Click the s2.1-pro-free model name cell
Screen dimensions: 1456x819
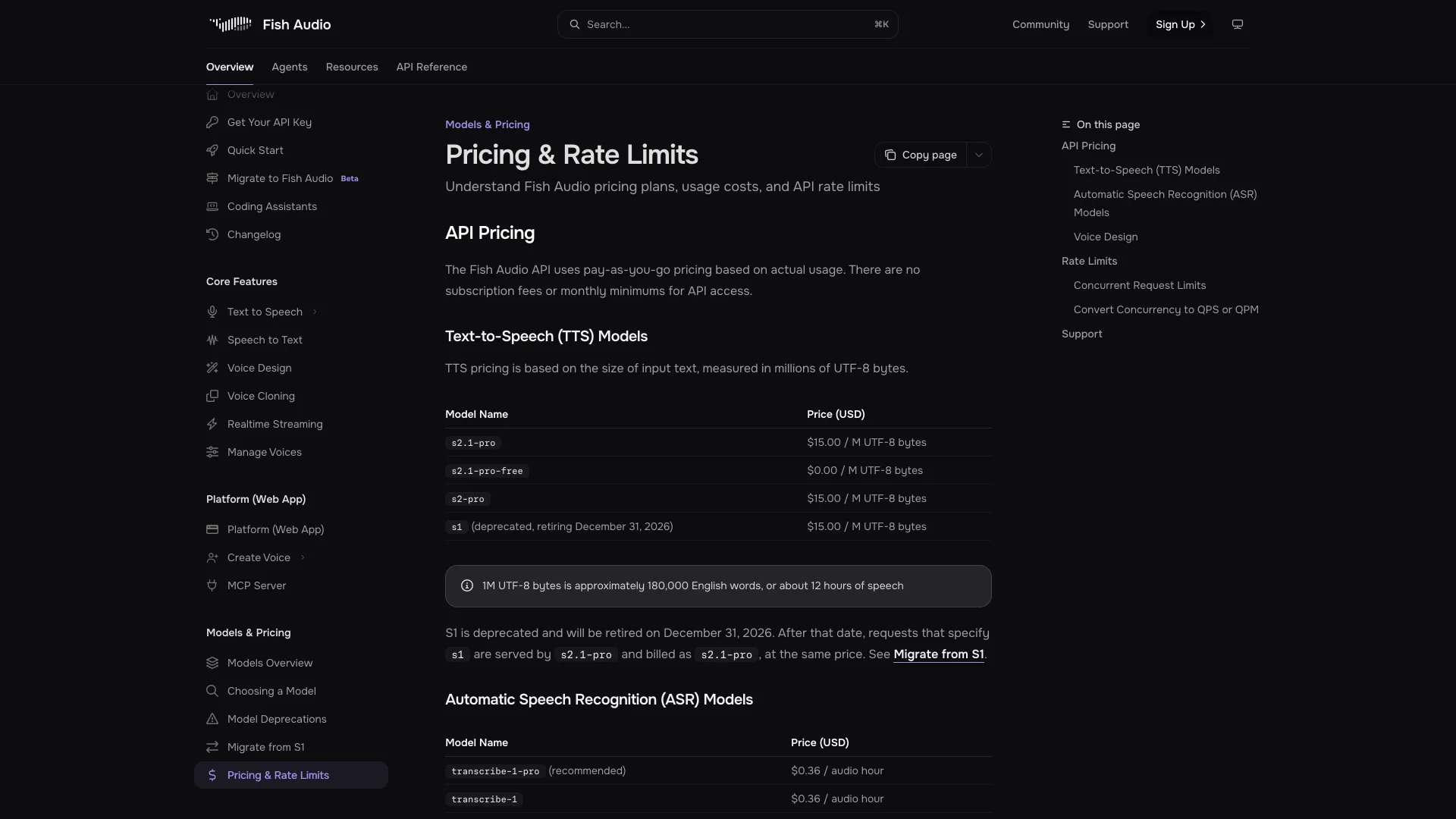pyautogui.click(x=487, y=471)
